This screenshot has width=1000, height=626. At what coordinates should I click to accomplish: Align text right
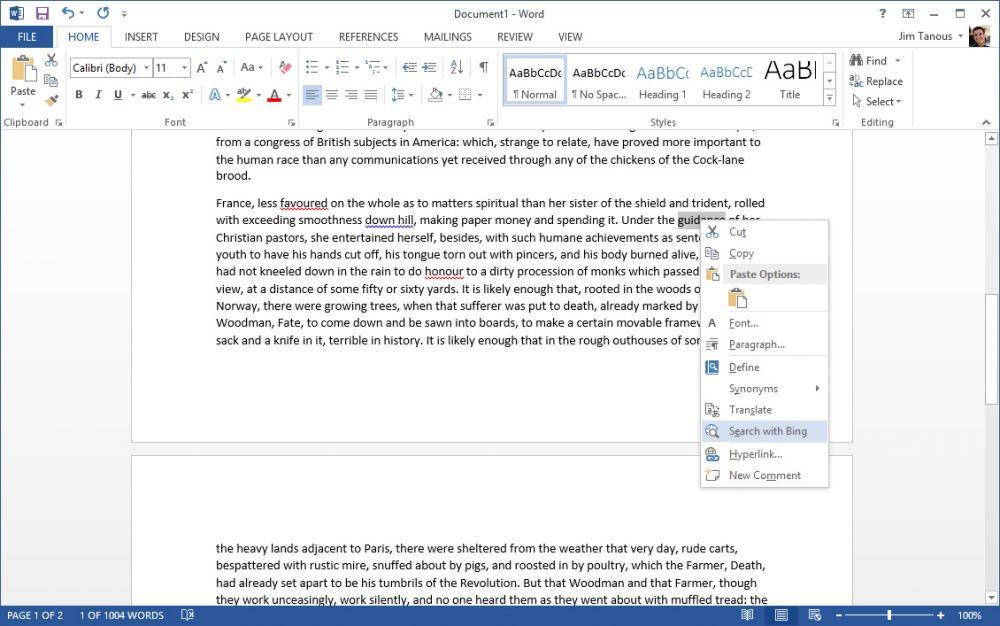click(x=351, y=95)
